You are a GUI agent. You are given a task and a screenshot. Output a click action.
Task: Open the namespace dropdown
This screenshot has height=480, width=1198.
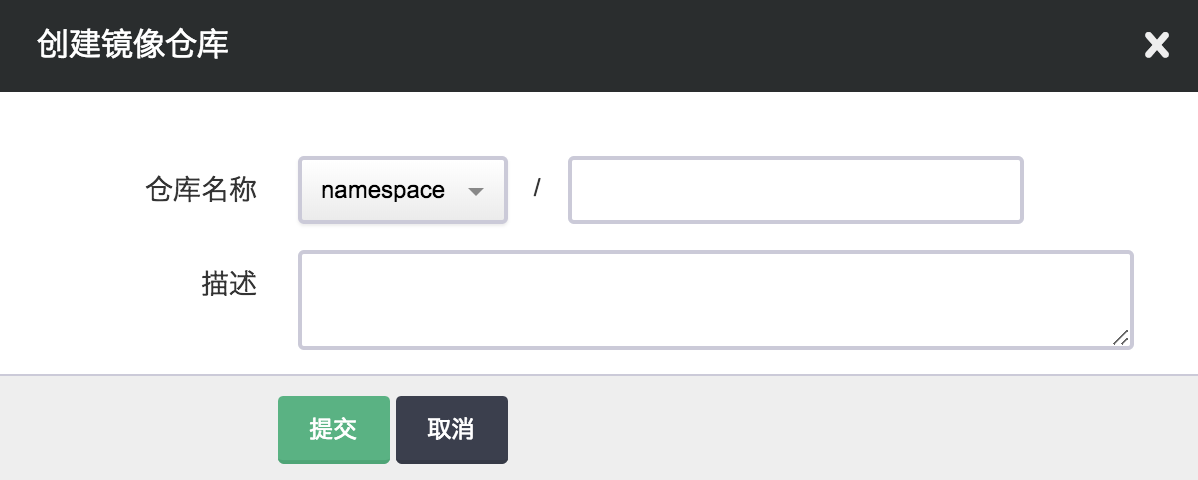pos(402,190)
